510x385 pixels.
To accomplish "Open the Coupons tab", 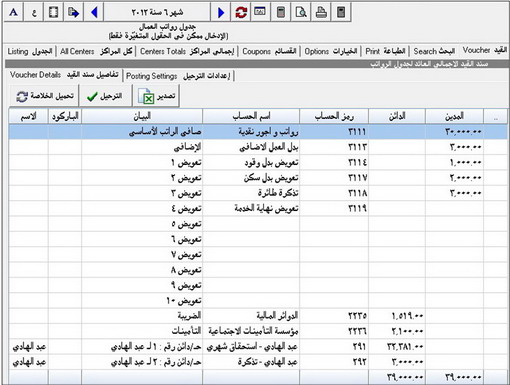I will pos(269,51).
